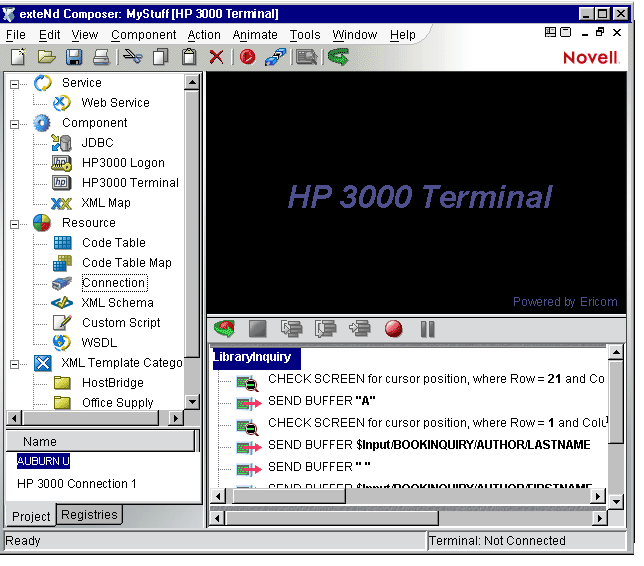The height and width of the screenshot is (566, 644).
Task: Click the Cut scissors icon
Action: pos(133,57)
